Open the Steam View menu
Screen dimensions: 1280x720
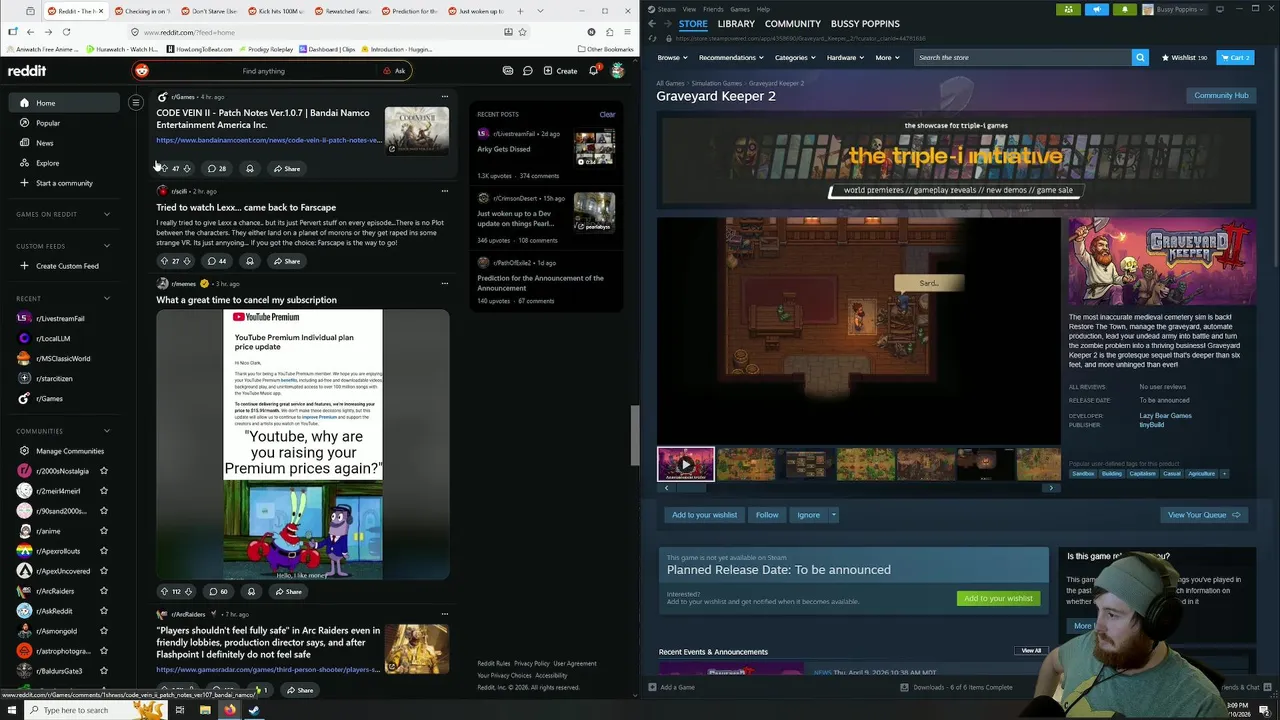(689, 9)
